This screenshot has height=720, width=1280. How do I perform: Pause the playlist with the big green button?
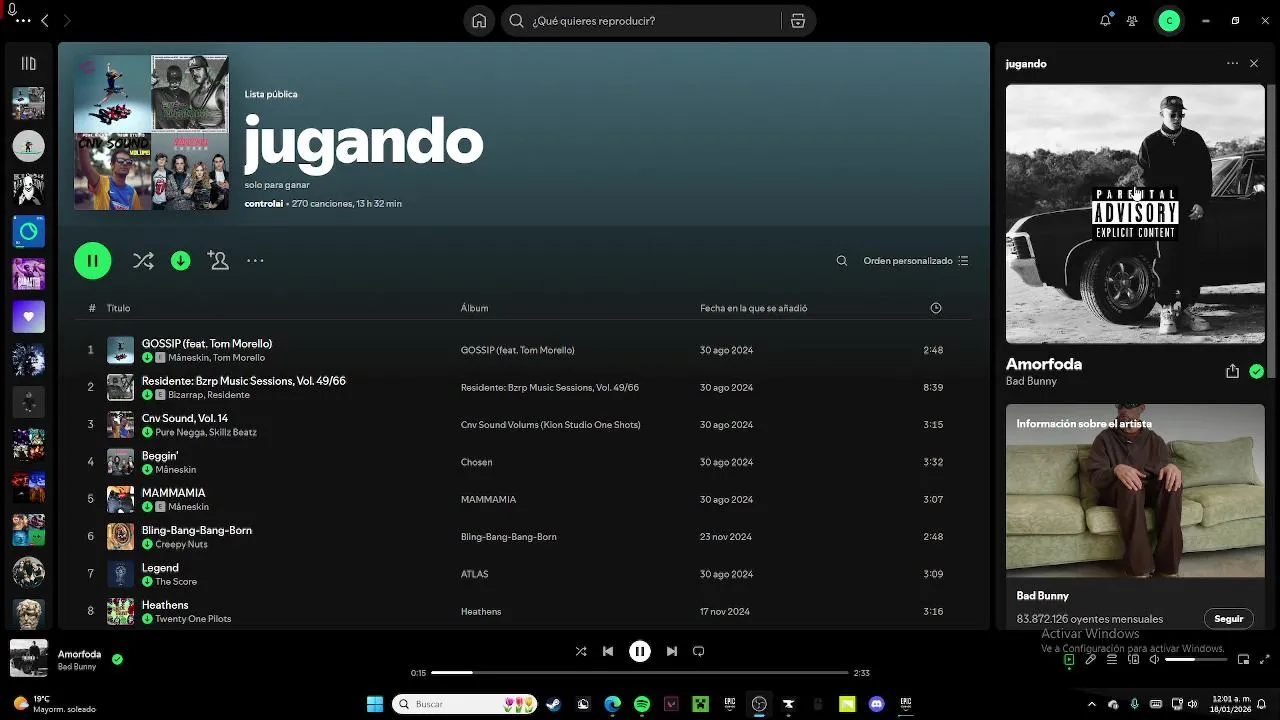tap(92, 261)
